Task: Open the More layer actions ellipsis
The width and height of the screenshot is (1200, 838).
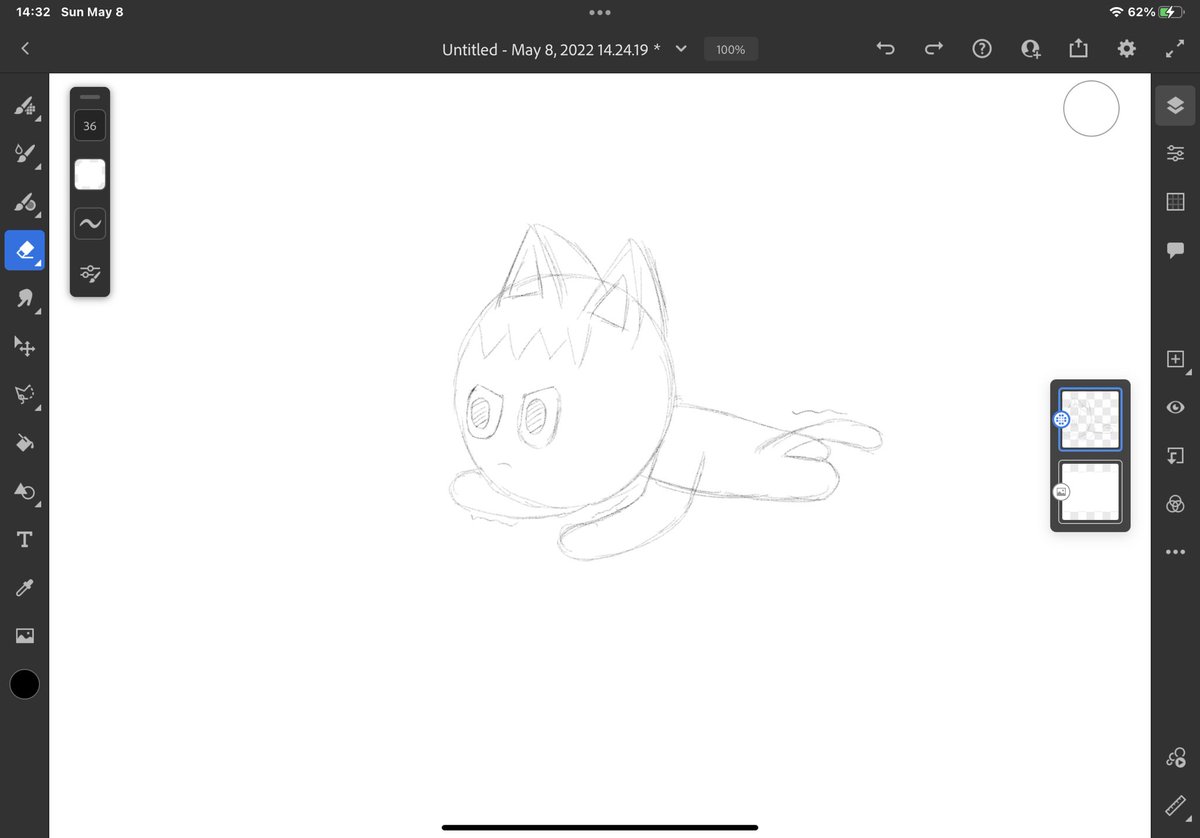Action: coord(1175,552)
